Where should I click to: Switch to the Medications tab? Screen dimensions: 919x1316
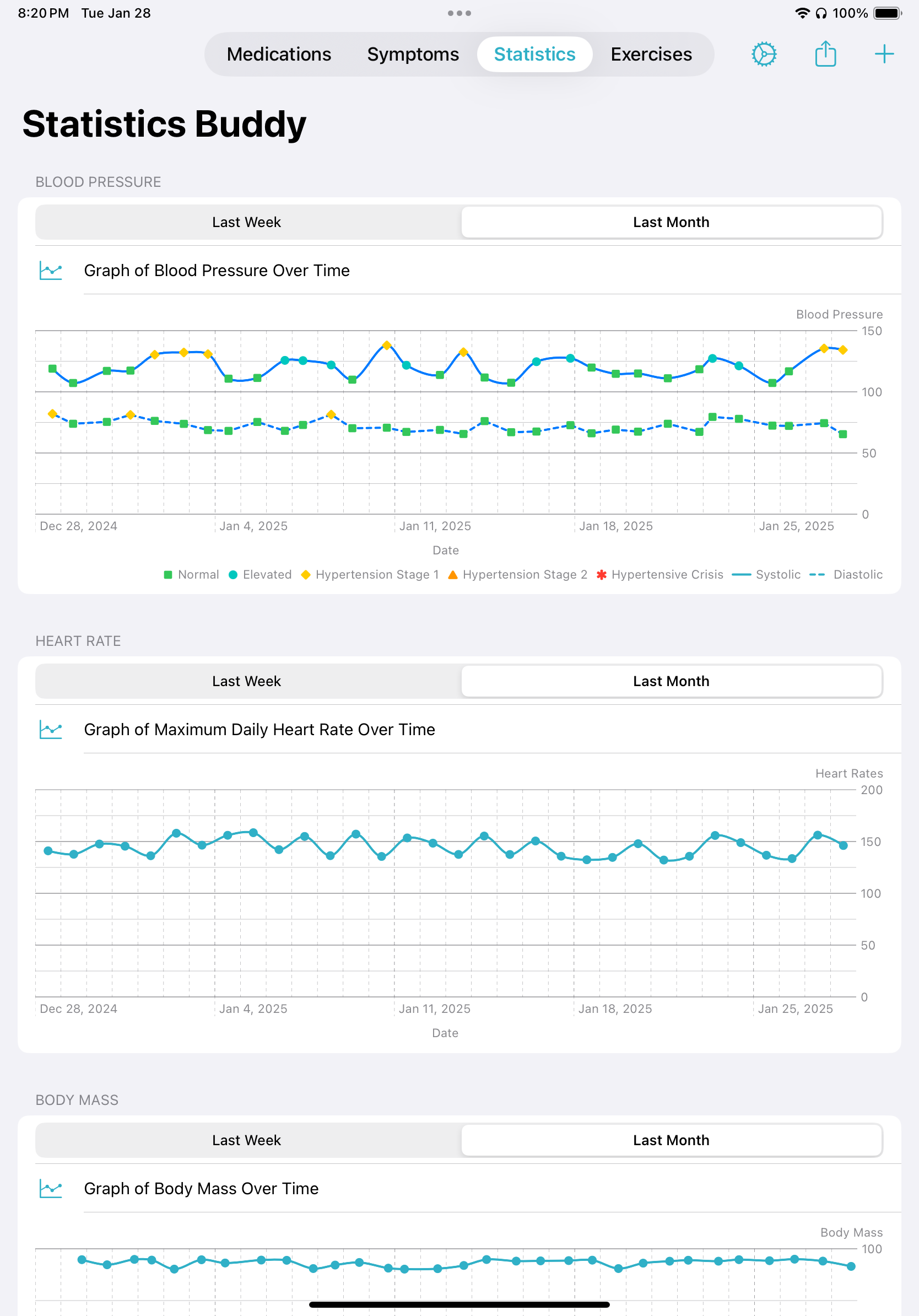(278, 54)
